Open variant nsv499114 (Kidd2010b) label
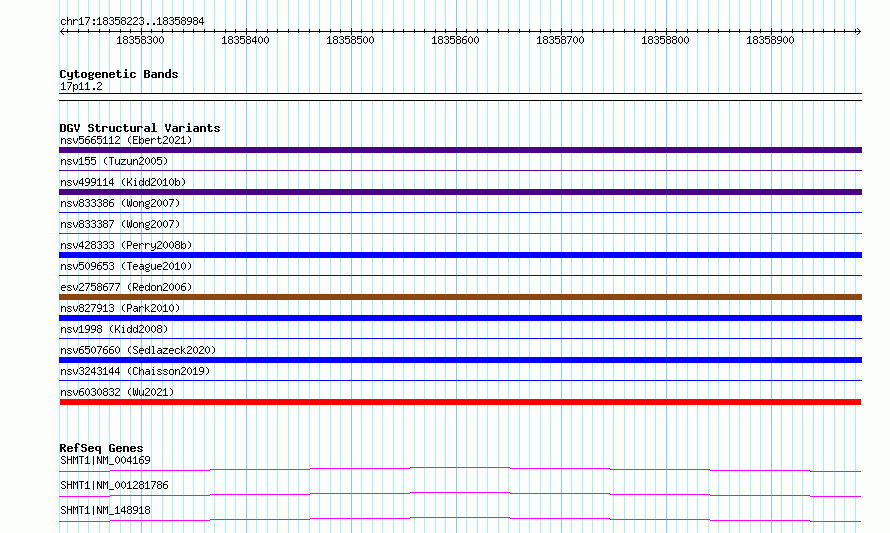The image size is (890, 533). pos(123,182)
